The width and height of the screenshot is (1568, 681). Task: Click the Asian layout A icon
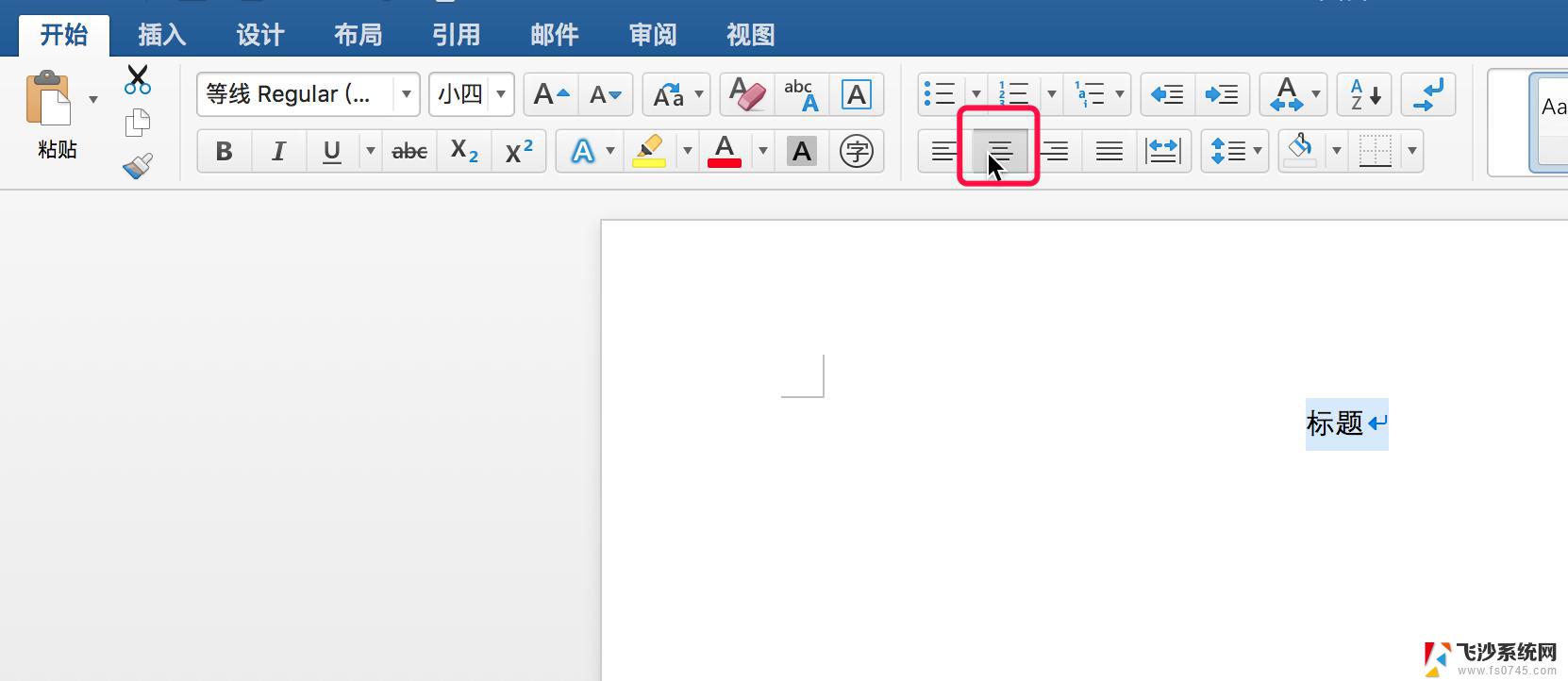[1286, 94]
